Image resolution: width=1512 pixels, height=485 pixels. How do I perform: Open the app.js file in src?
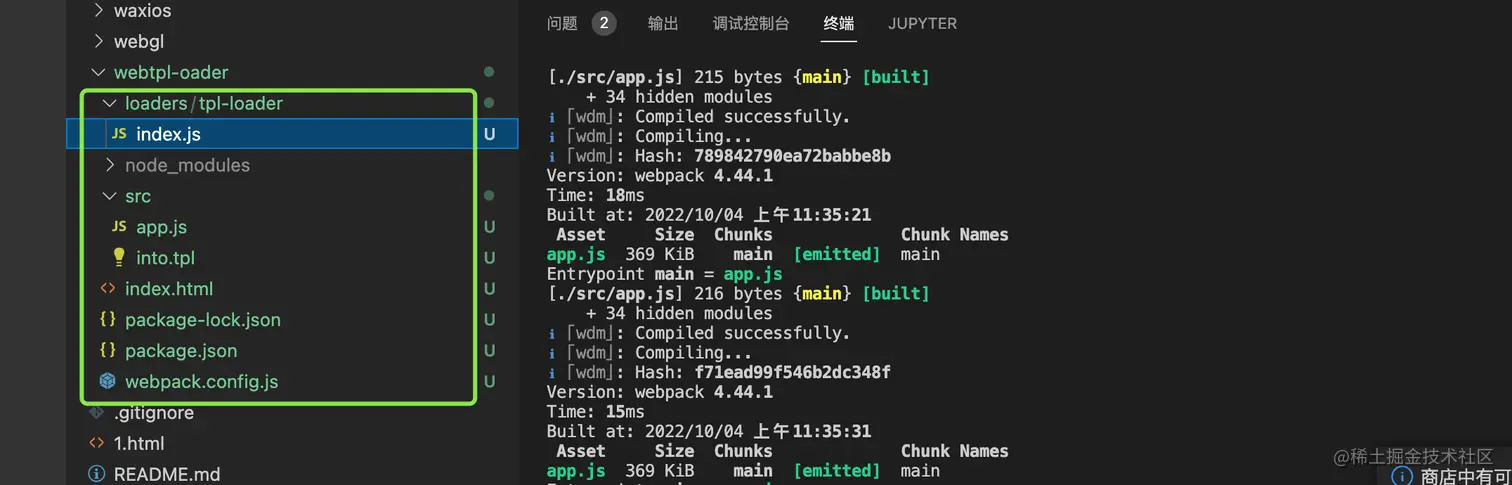coord(161,227)
